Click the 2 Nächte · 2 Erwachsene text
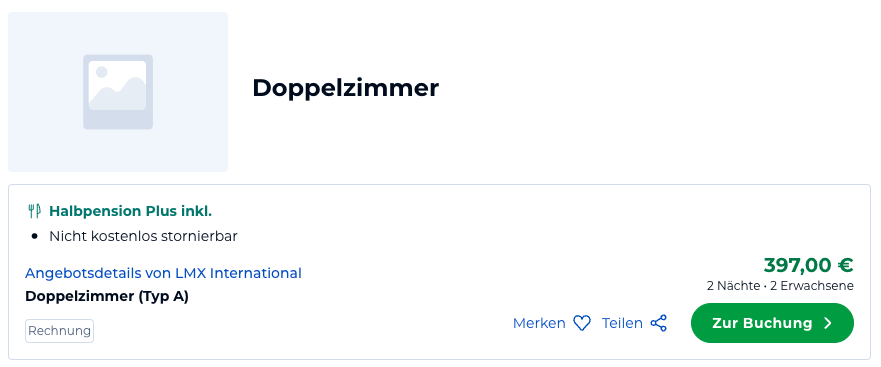The height and width of the screenshot is (367, 881). [780, 286]
